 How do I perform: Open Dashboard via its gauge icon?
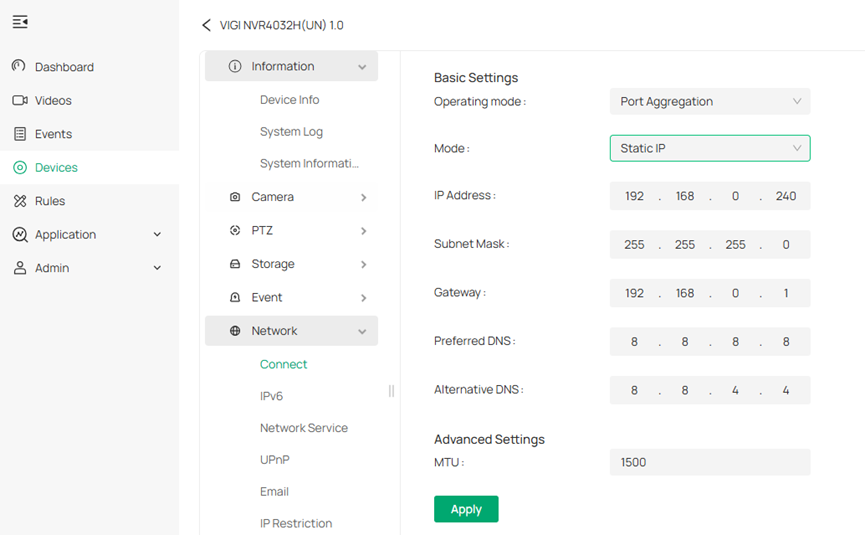pyautogui.click(x=19, y=67)
